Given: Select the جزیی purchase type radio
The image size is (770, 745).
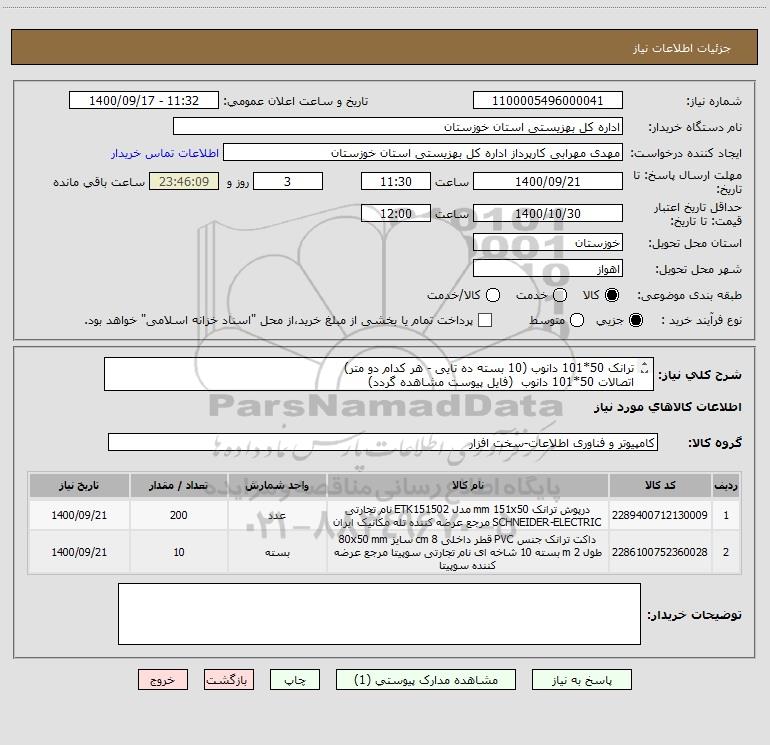Looking at the screenshot, I should coord(635,321).
